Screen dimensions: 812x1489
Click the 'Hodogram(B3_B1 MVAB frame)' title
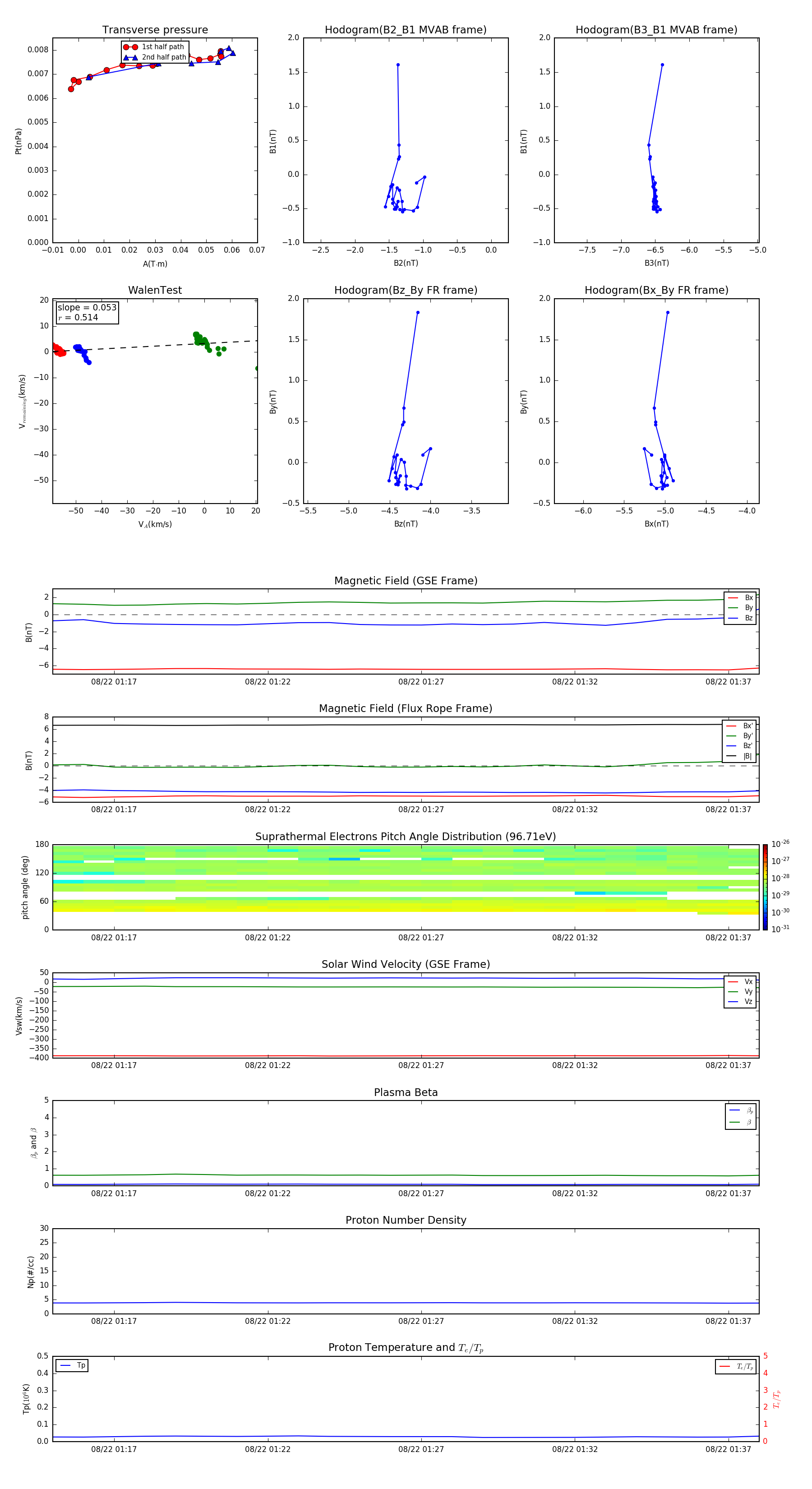pos(656,30)
